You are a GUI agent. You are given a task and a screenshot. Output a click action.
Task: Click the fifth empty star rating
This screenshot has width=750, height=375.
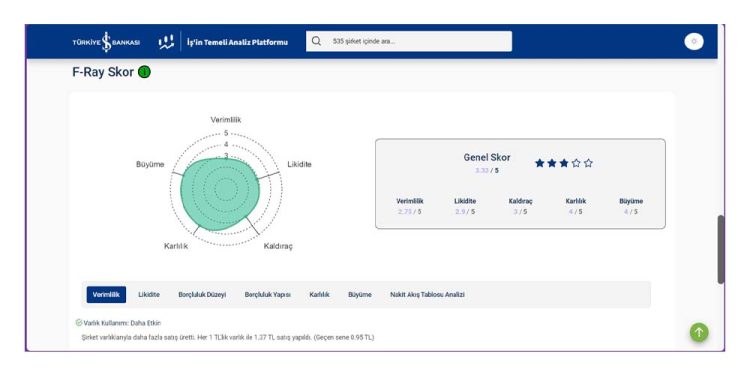click(588, 163)
